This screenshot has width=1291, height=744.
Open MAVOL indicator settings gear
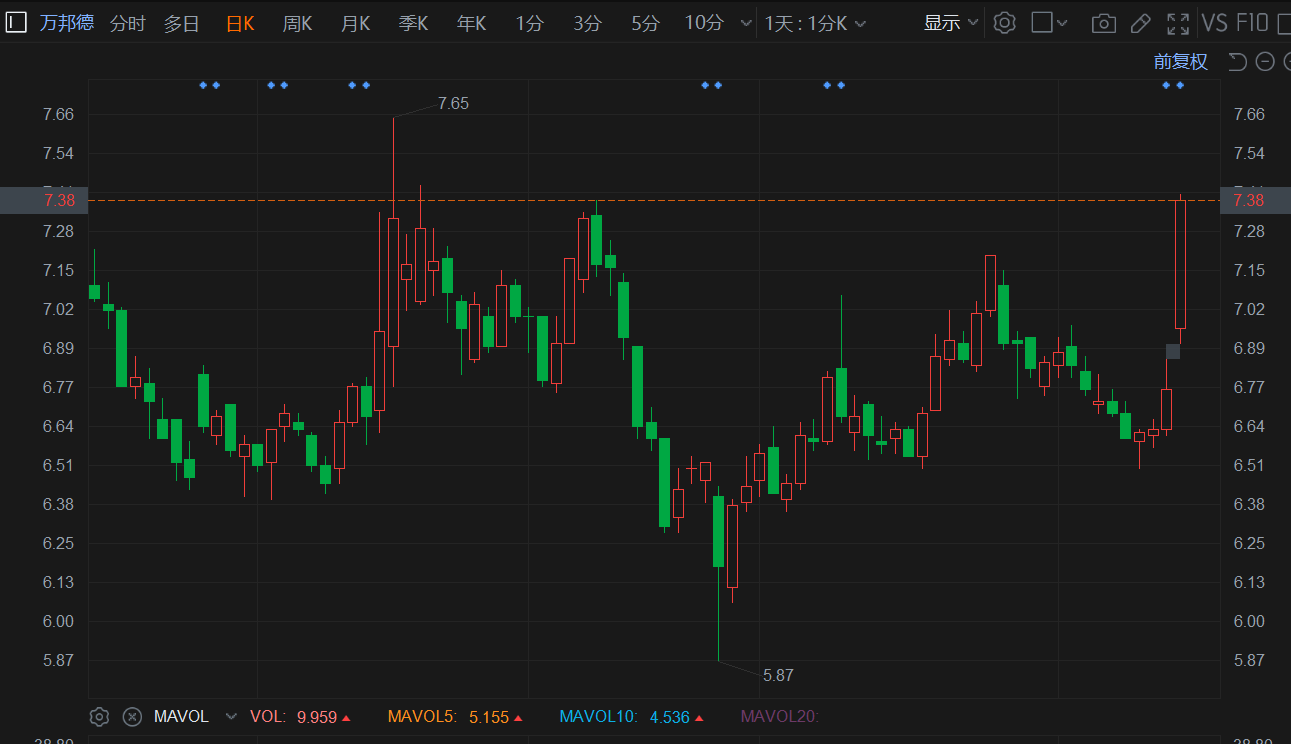99,716
